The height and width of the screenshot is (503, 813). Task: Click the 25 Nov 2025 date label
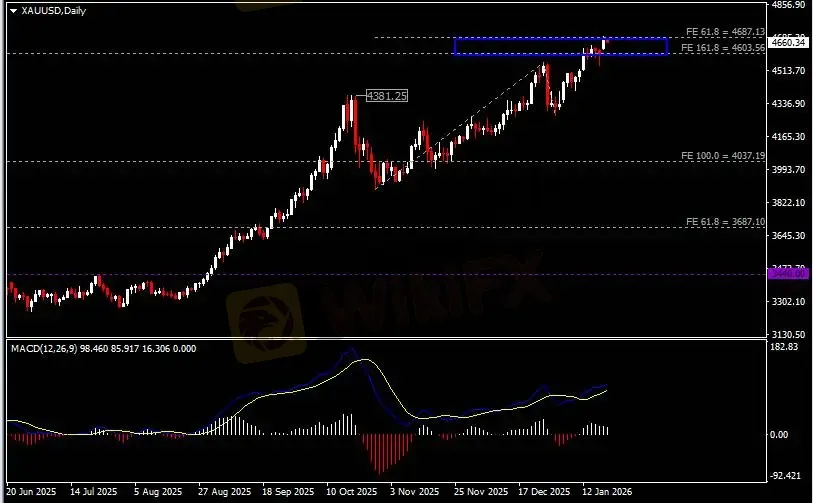click(481, 492)
